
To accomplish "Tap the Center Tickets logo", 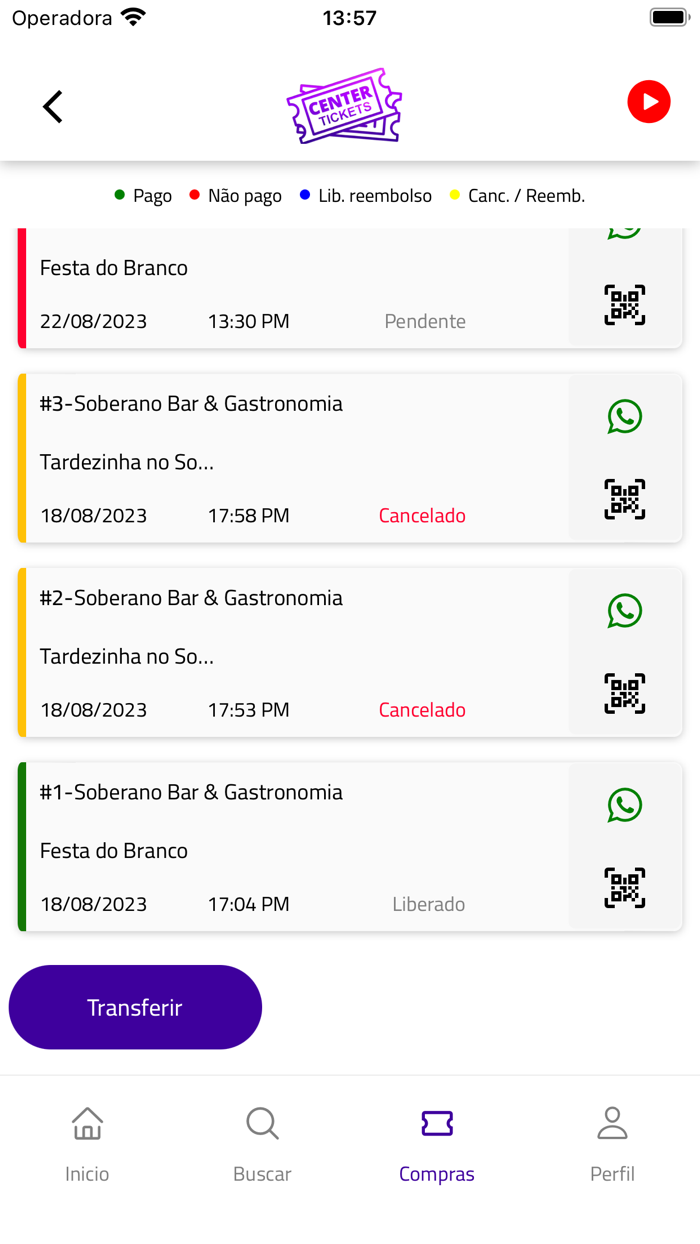I will 344,104.
